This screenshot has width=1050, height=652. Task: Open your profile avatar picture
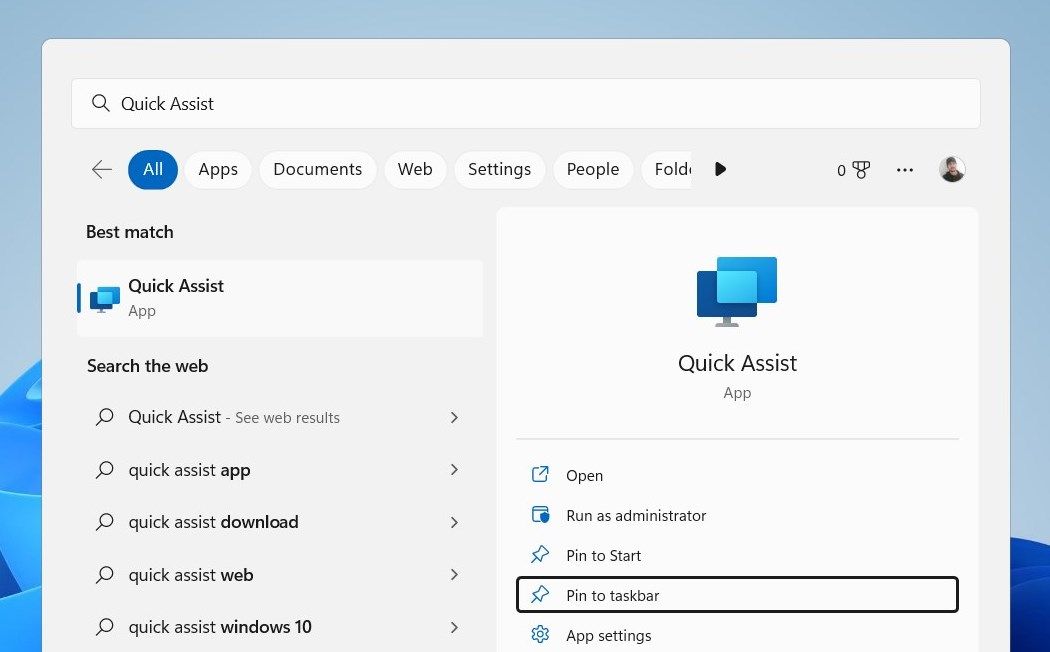coord(951,169)
